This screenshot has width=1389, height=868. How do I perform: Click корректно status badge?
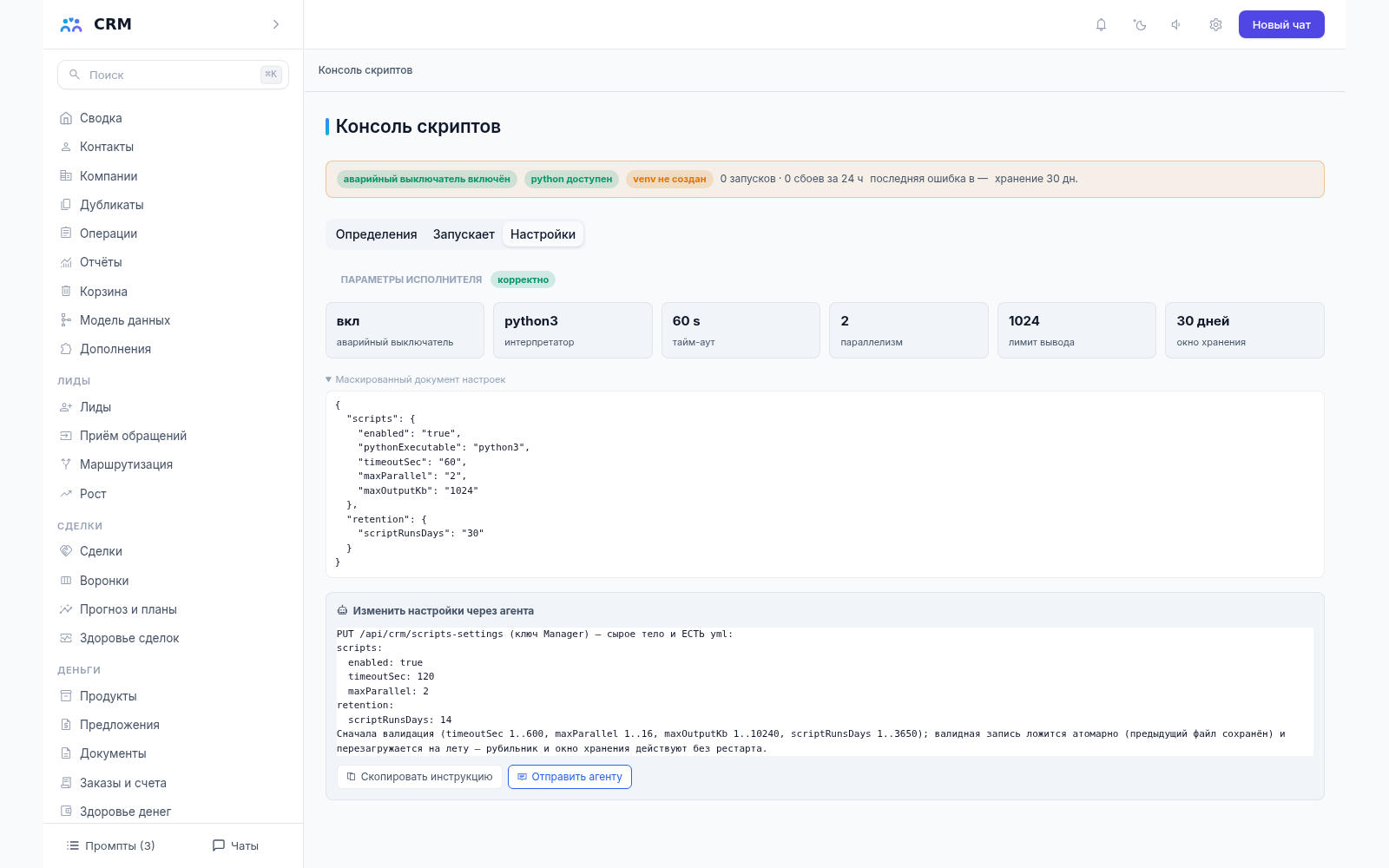pyautogui.click(x=523, y=279)
